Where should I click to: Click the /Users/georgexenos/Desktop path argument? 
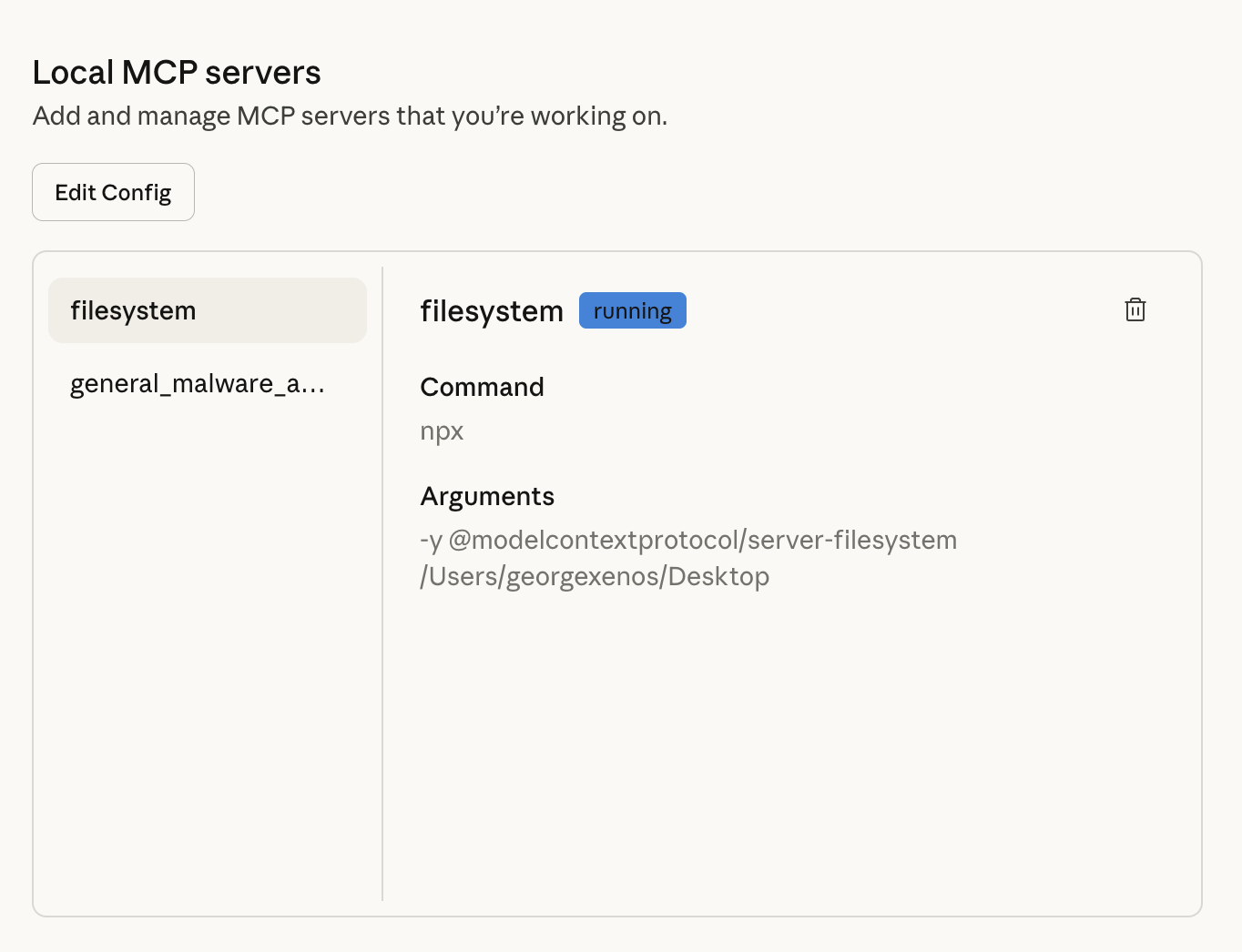595,577
